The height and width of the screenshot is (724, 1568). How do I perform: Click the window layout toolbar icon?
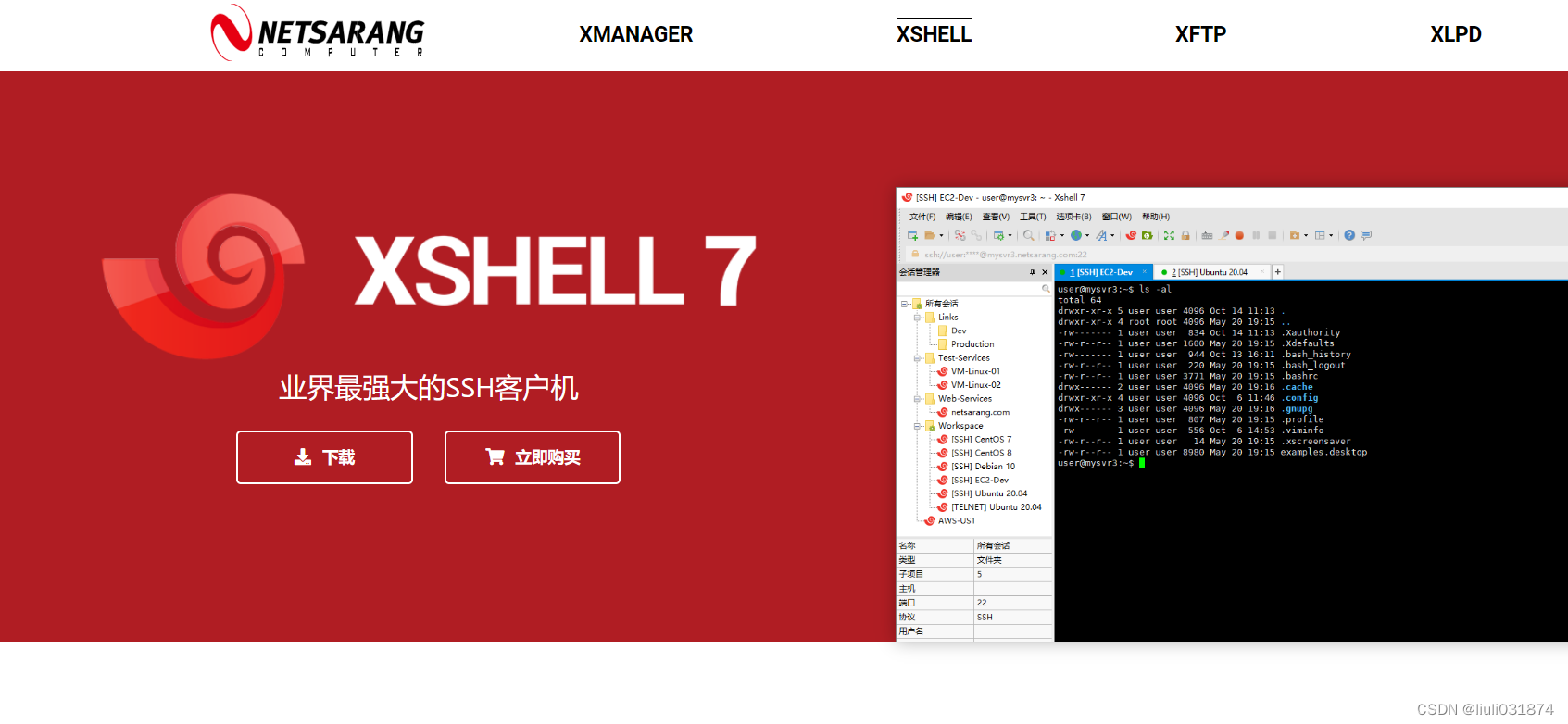click(x=1320, y=235)
